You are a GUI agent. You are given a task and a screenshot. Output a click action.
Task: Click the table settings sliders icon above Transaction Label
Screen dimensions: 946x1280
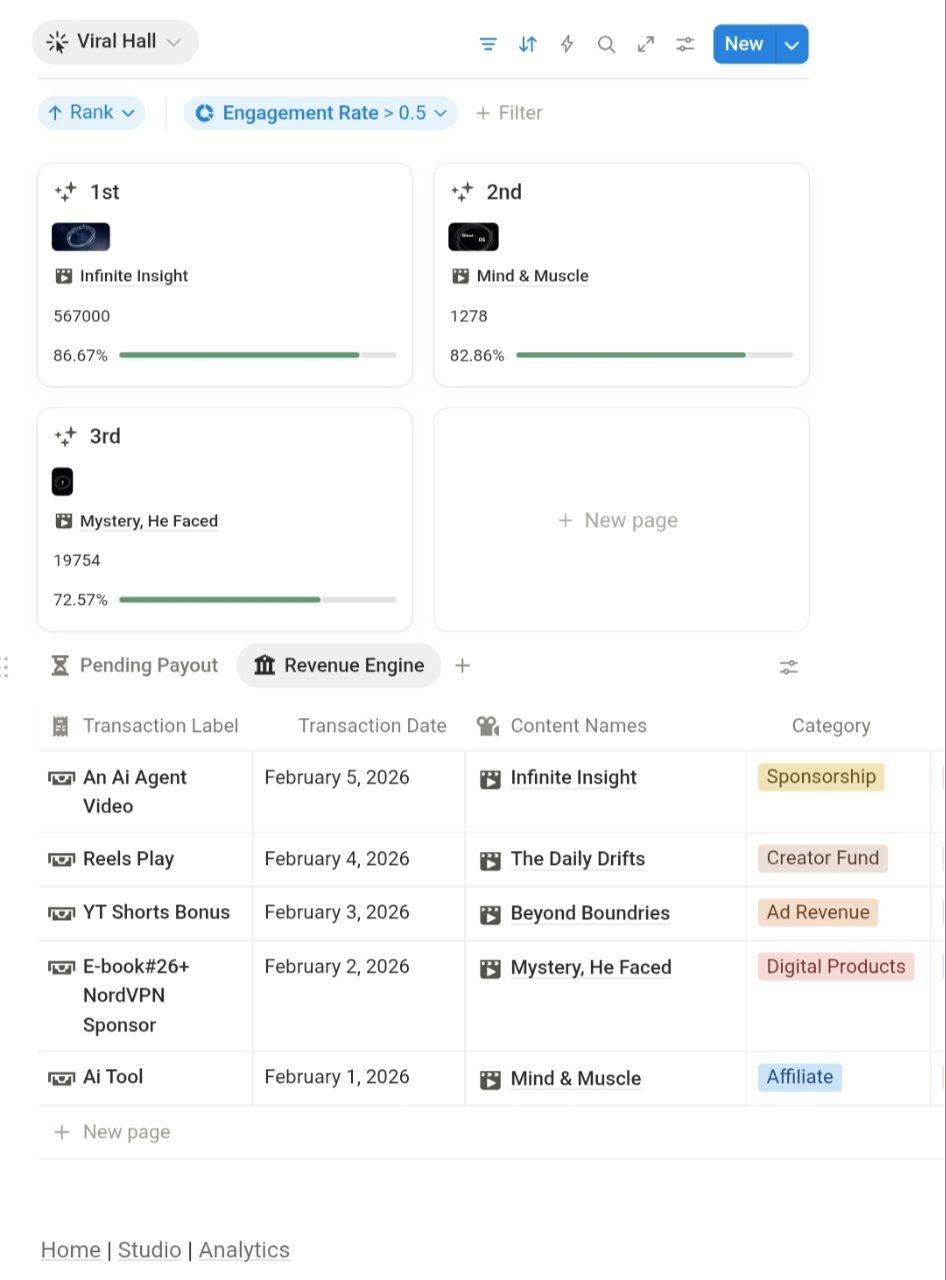788,666
